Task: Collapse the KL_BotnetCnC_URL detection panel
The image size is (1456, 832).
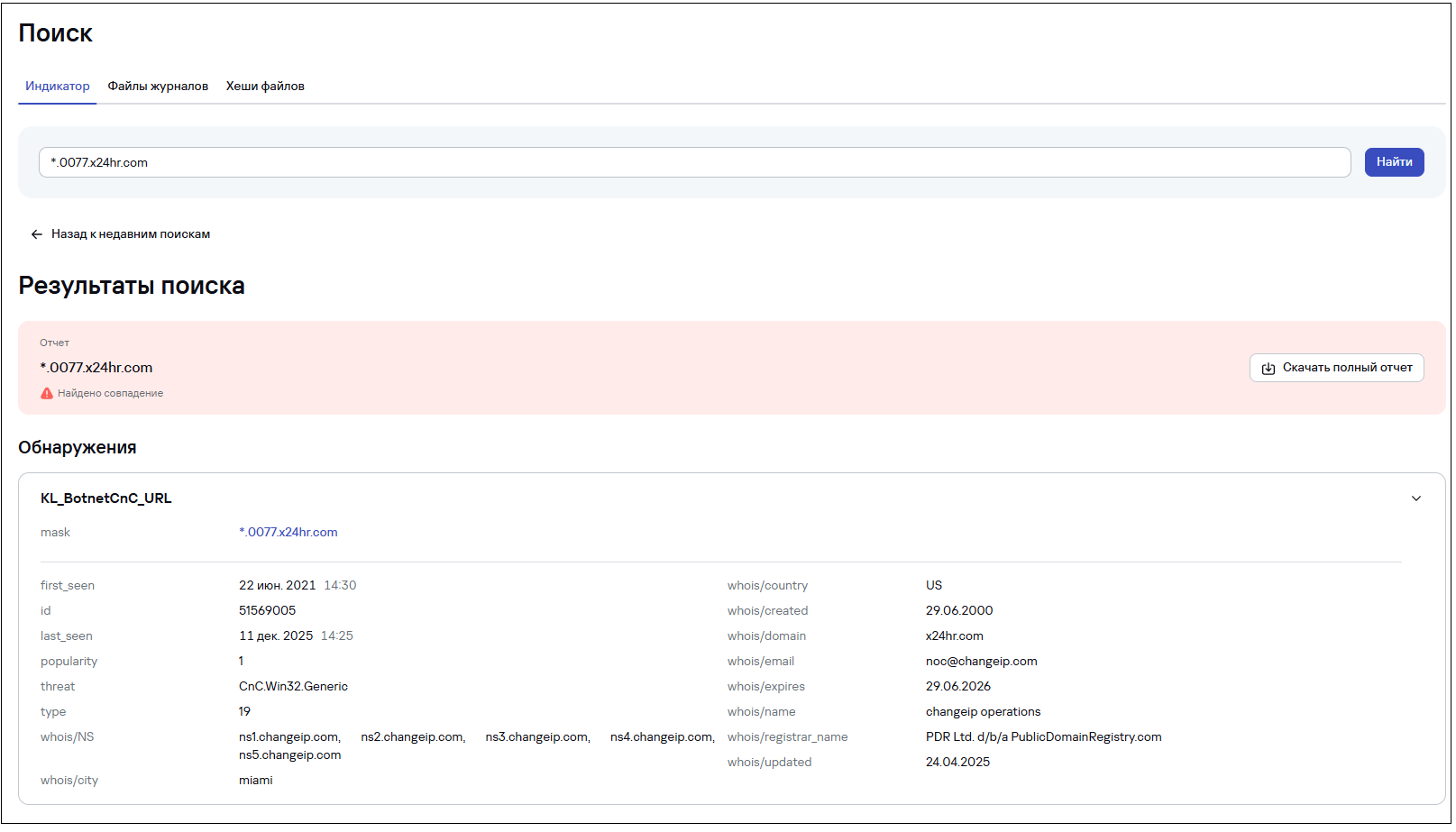Action: 1416,498
